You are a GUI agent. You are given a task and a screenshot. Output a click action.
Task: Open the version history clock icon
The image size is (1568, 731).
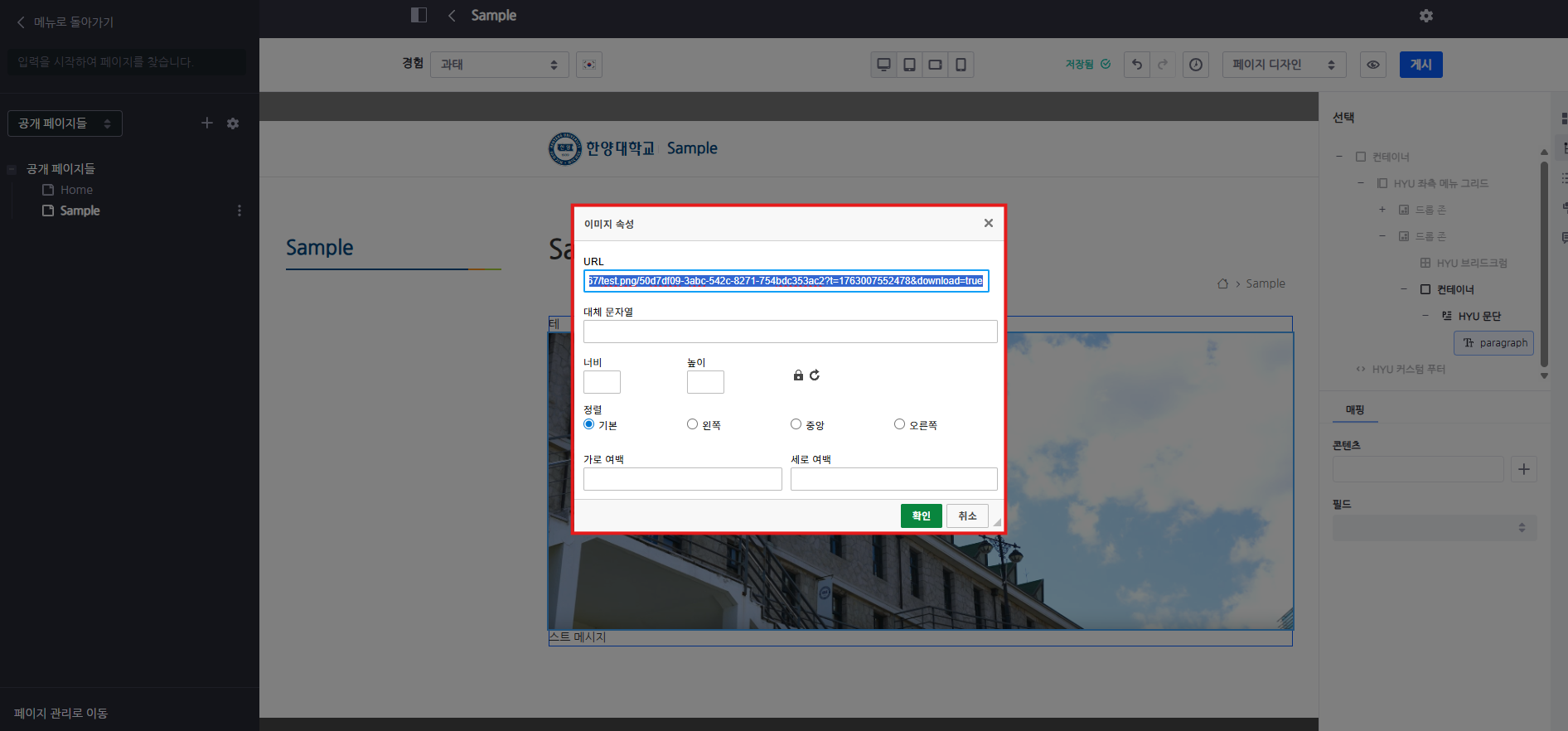pyautogui.click(x=1195, y=65)
